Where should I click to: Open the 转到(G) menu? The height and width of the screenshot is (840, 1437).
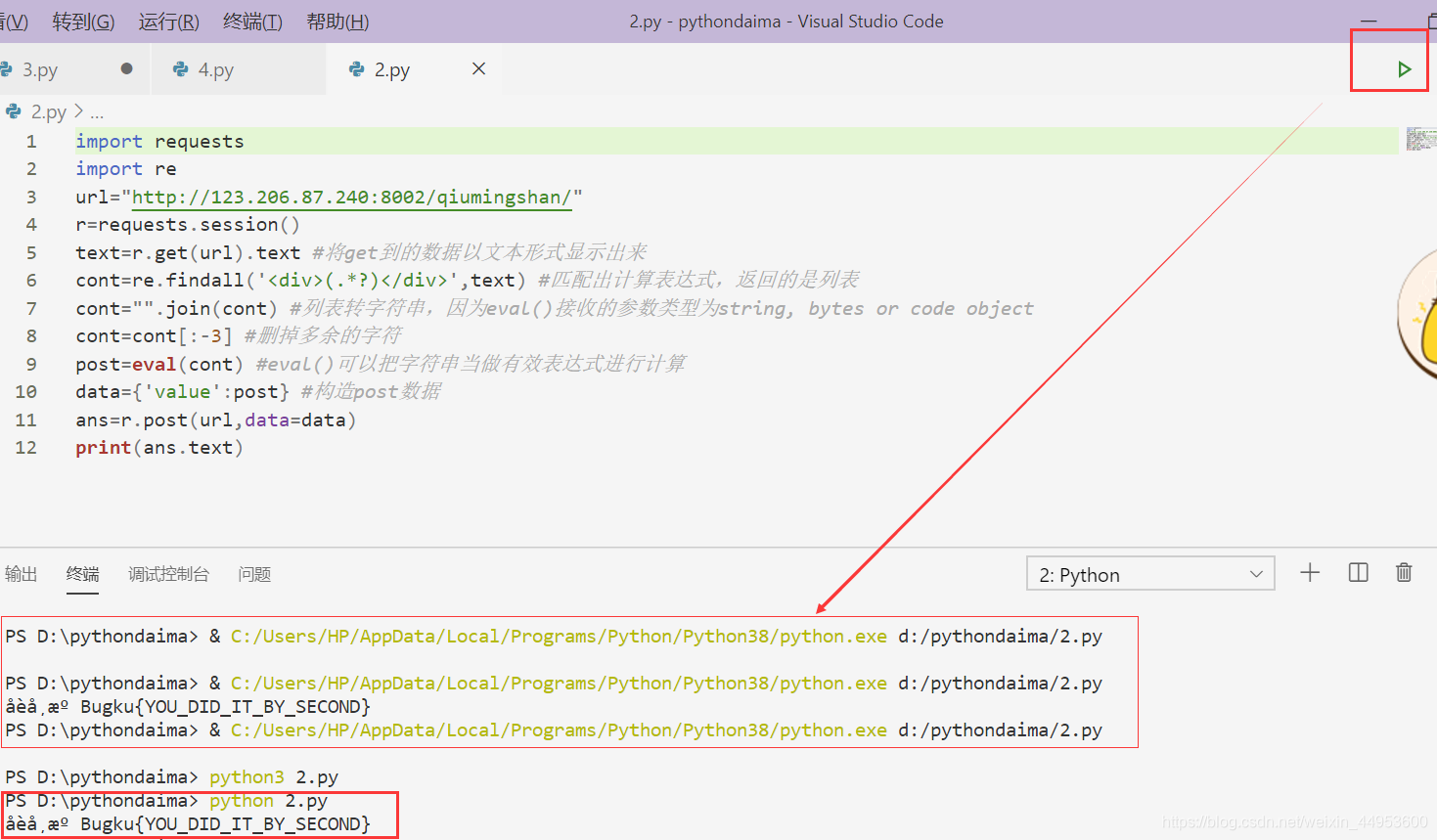[83, 22]
